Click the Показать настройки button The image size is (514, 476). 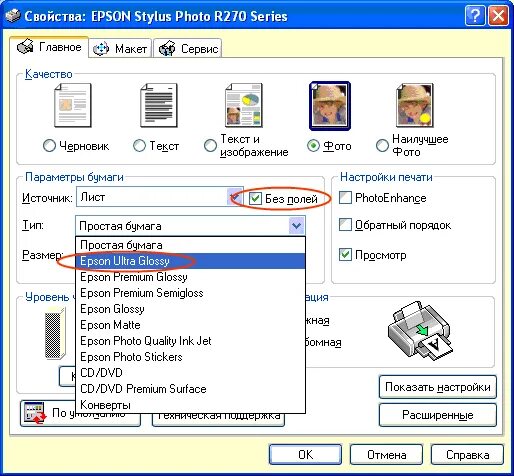pos(438,387)
